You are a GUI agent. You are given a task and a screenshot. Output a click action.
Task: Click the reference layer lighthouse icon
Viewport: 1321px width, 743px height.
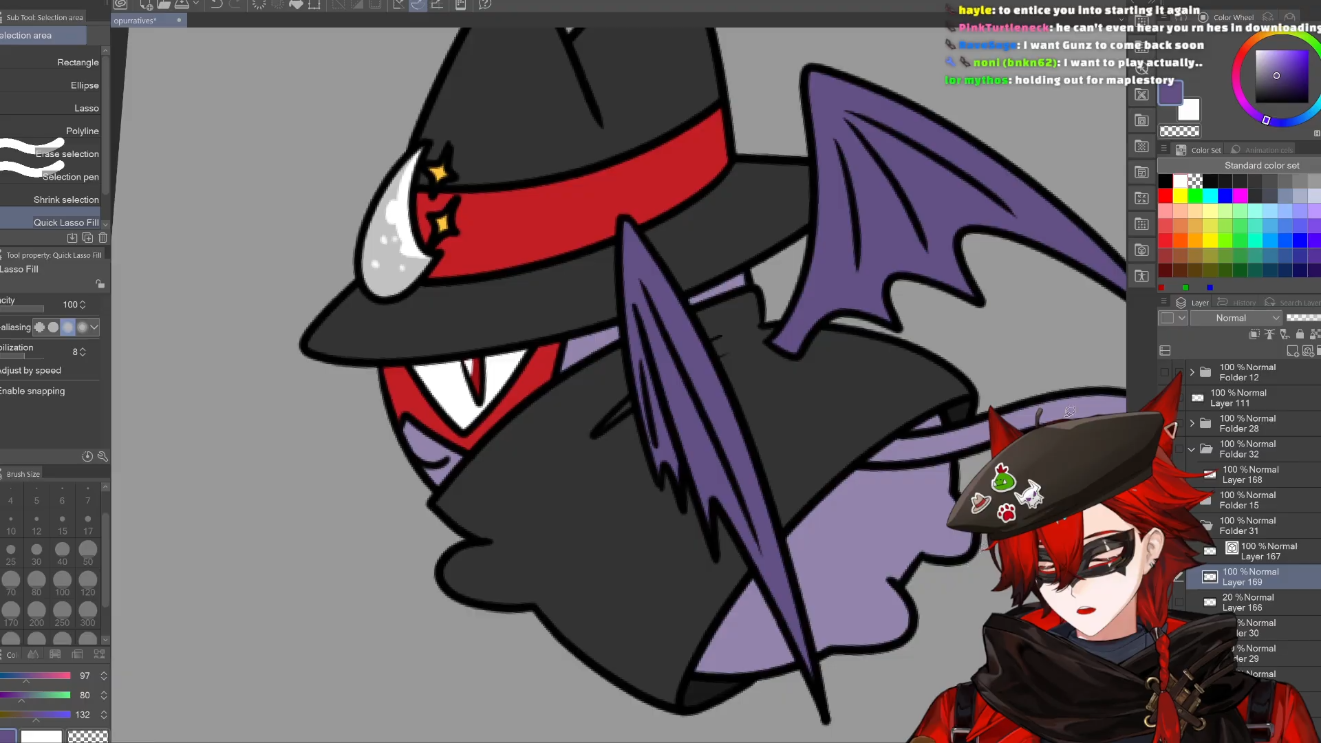click(x=1268, y=334)
